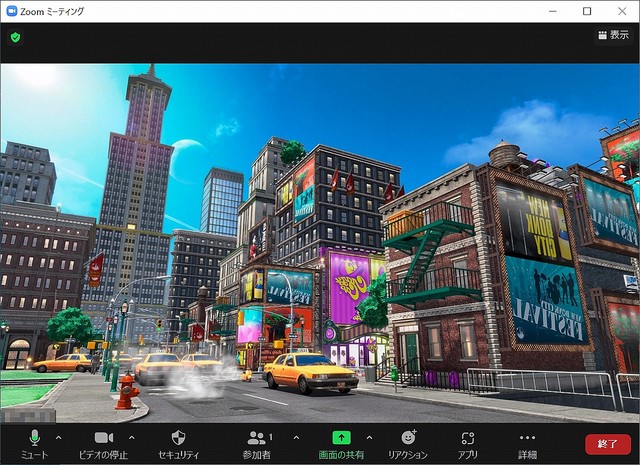Expand the arrow next to 参加者
Image resolution: width=640 pixels, height=465 pixels.
point(296,438)
